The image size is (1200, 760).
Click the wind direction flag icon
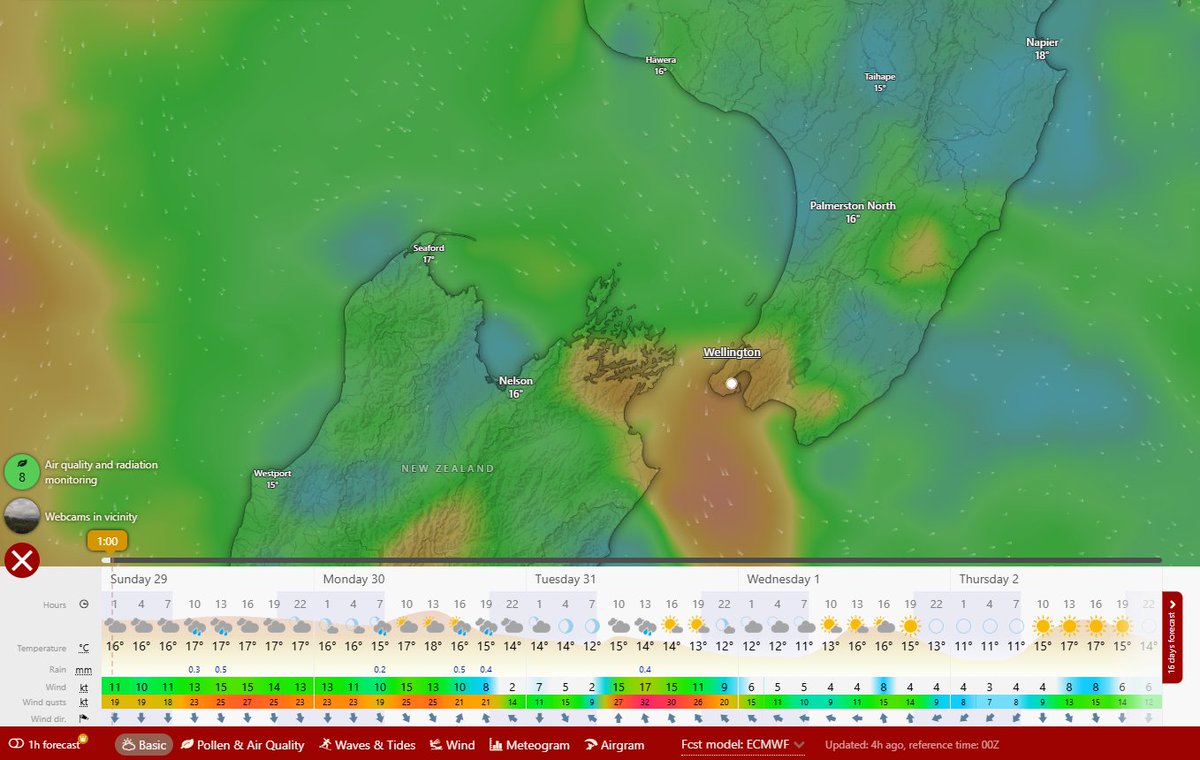pos(84,718)
